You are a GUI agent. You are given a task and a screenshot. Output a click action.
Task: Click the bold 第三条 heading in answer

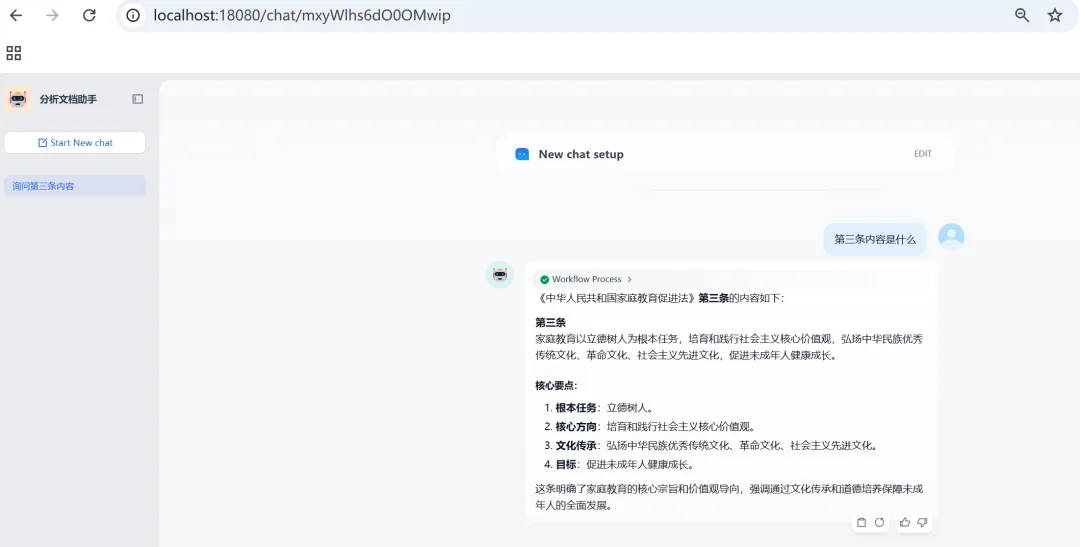[x=550, y=322]
